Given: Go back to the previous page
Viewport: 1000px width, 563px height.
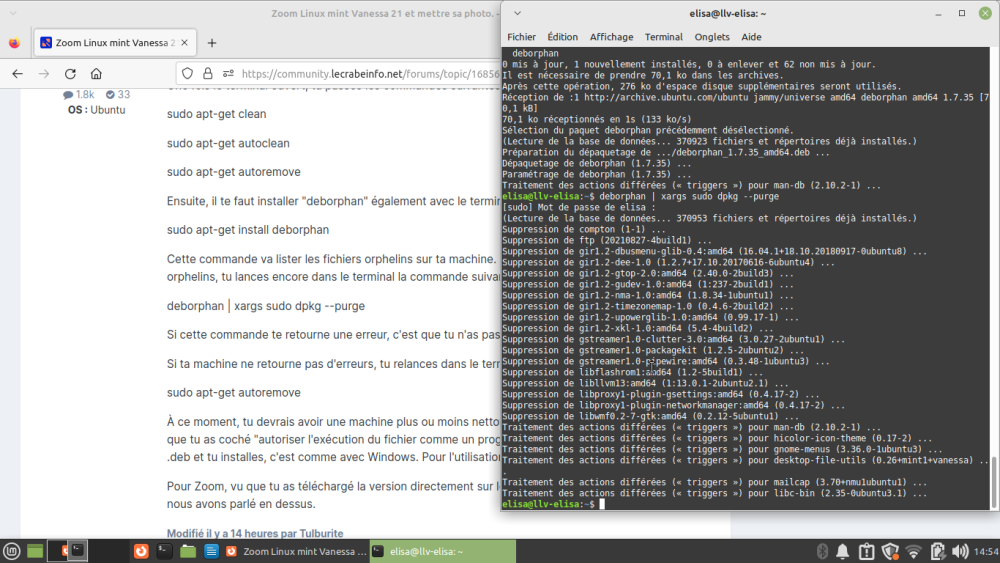Looking at the screenshot, I should 17,73.
